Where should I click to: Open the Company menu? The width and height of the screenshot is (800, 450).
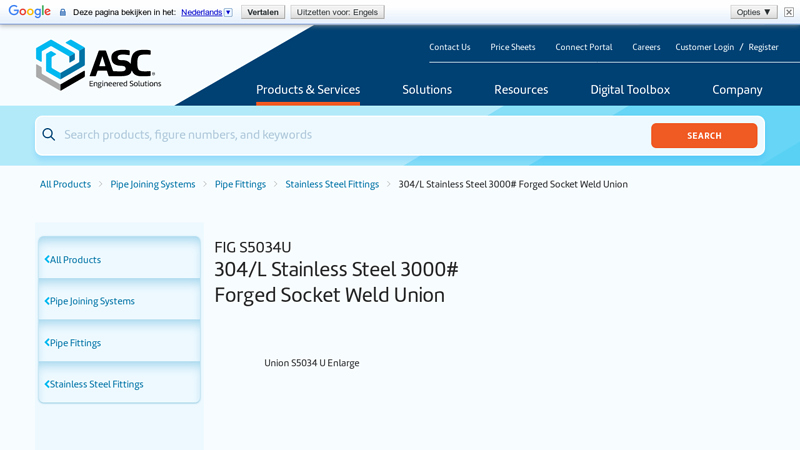pos(737,90)
